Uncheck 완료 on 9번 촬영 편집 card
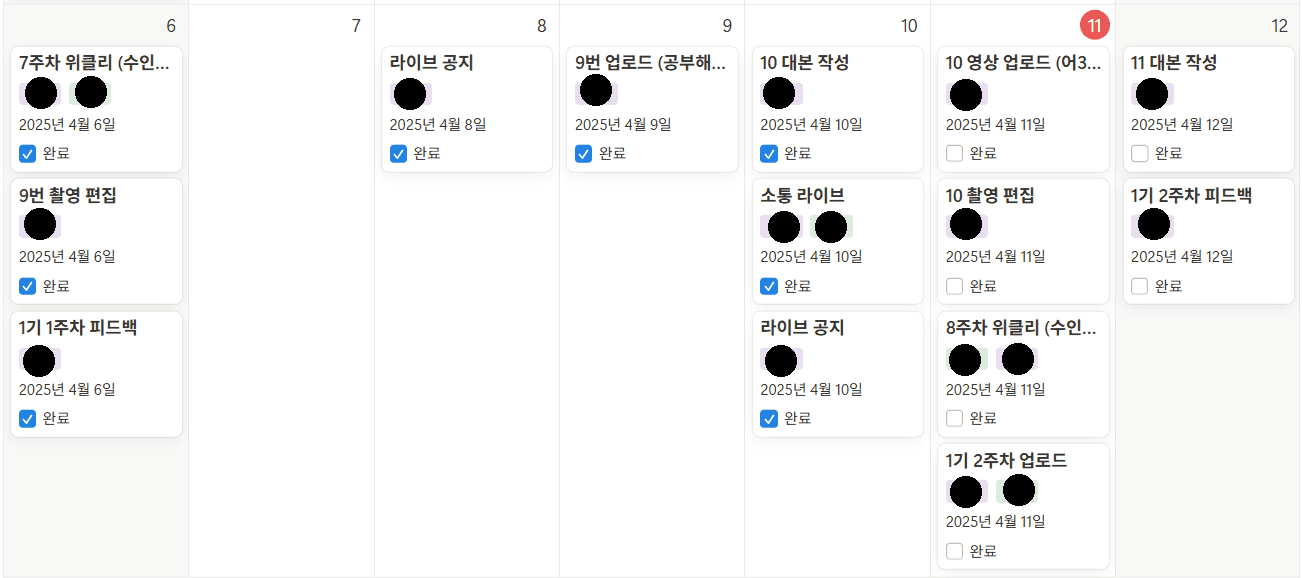Screen dimensions: 1302x578 28,286
